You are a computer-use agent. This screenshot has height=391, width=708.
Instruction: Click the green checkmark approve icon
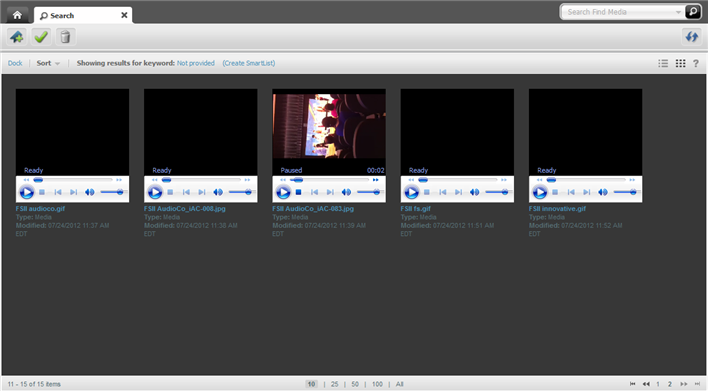tap(41, 37)
